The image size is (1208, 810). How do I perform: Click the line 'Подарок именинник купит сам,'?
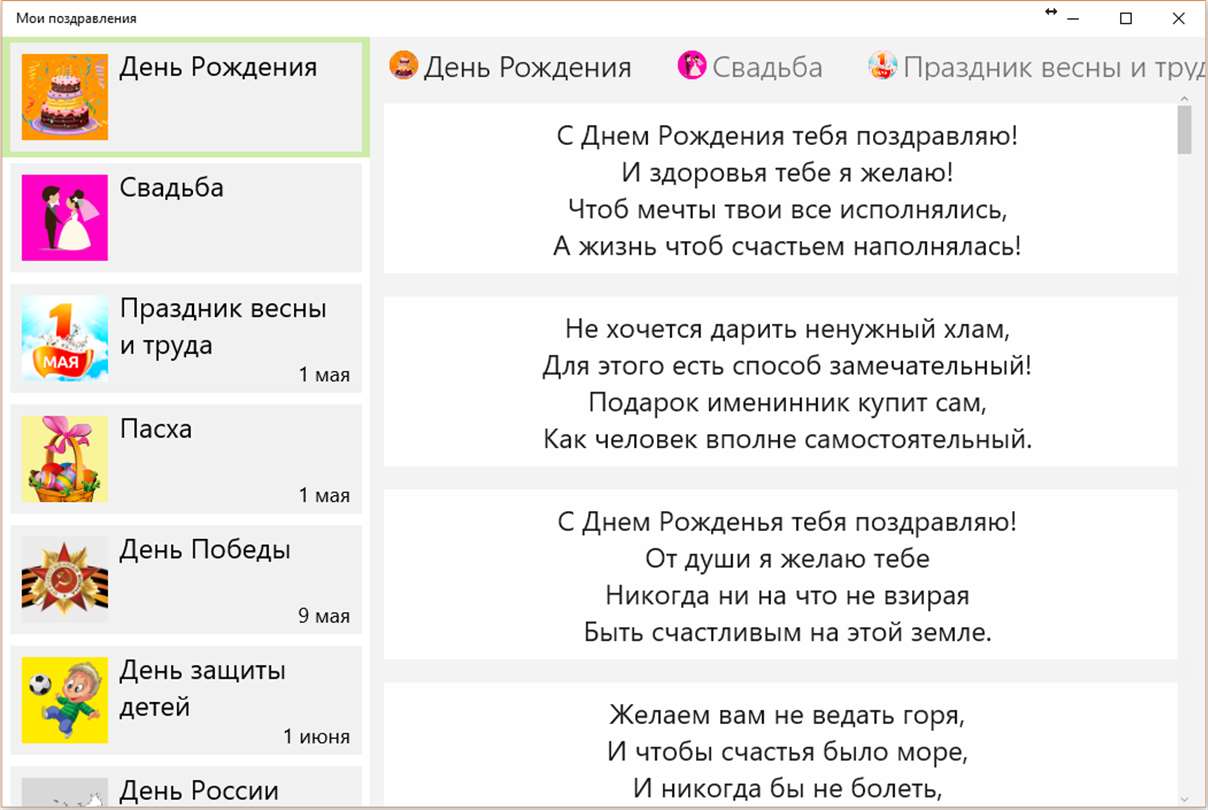point(787,402)
